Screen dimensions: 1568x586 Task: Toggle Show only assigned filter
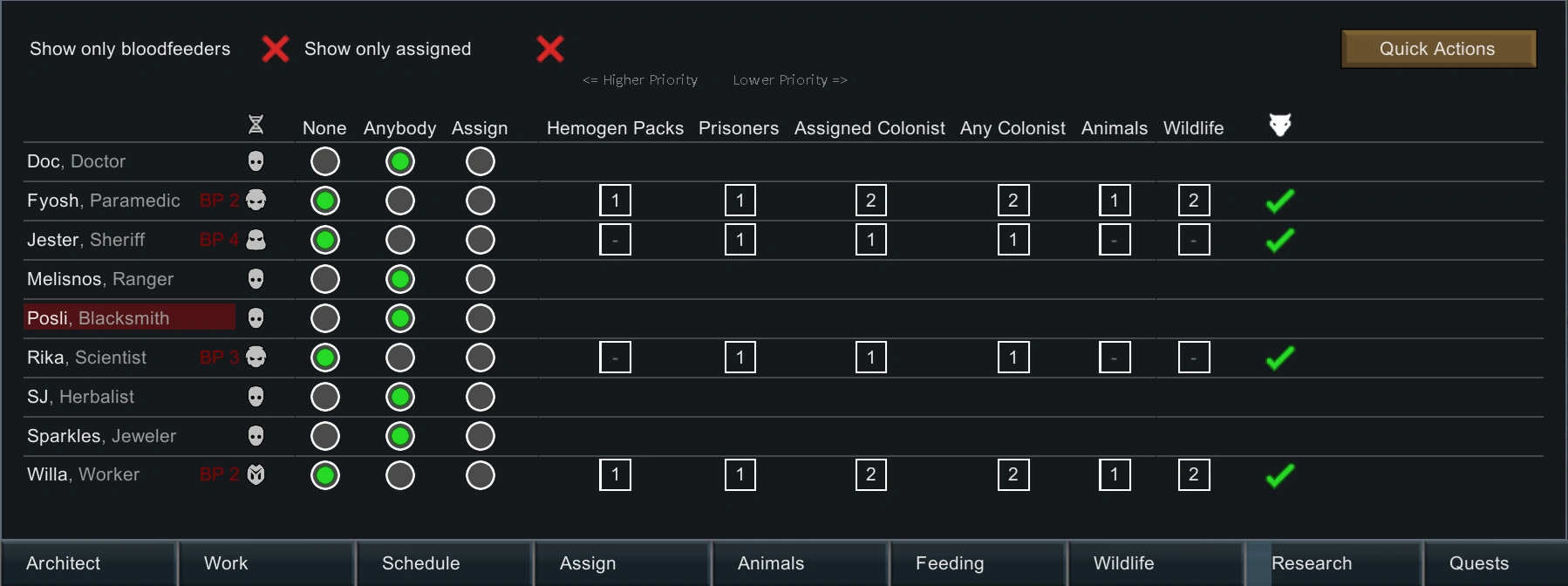pos(550,49)
